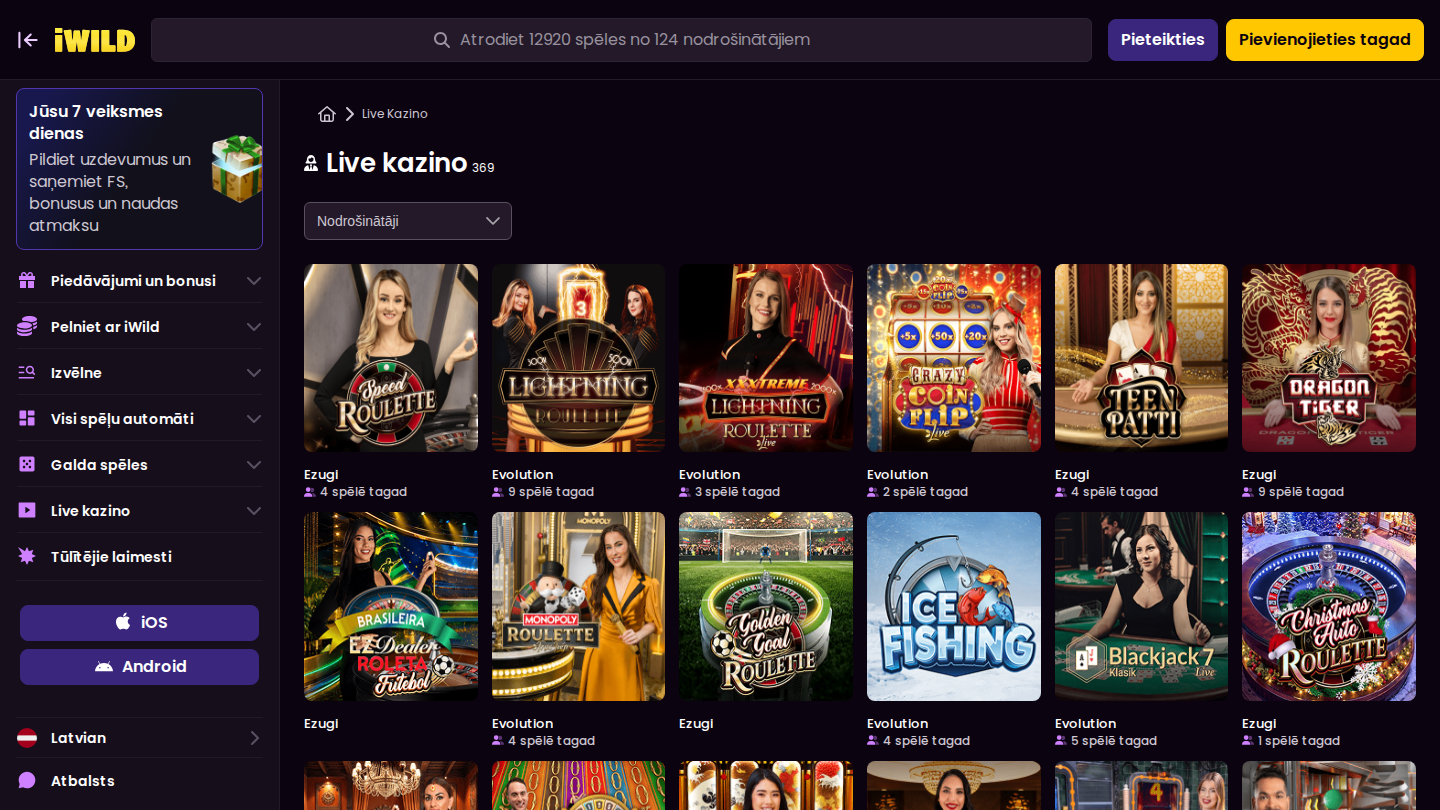1440x810 pixels.
Task: Select Visi spēļu automāti menu item
Action: pyautogui.click(x=140, y=419)
